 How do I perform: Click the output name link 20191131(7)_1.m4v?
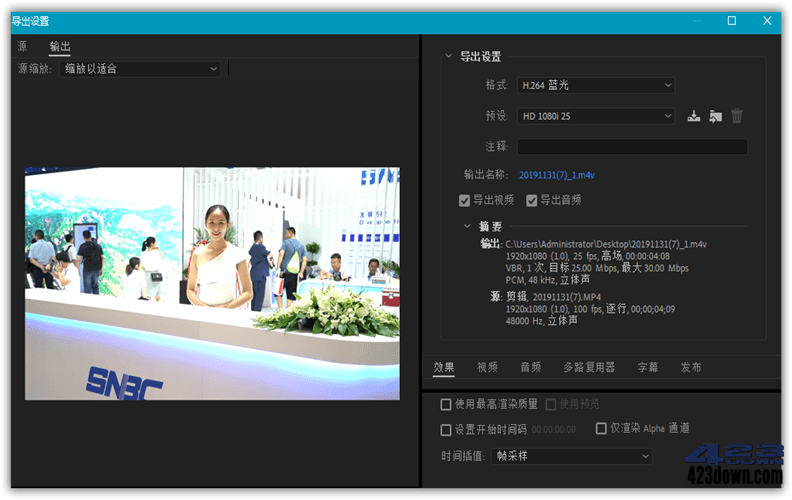click(556, 175)
